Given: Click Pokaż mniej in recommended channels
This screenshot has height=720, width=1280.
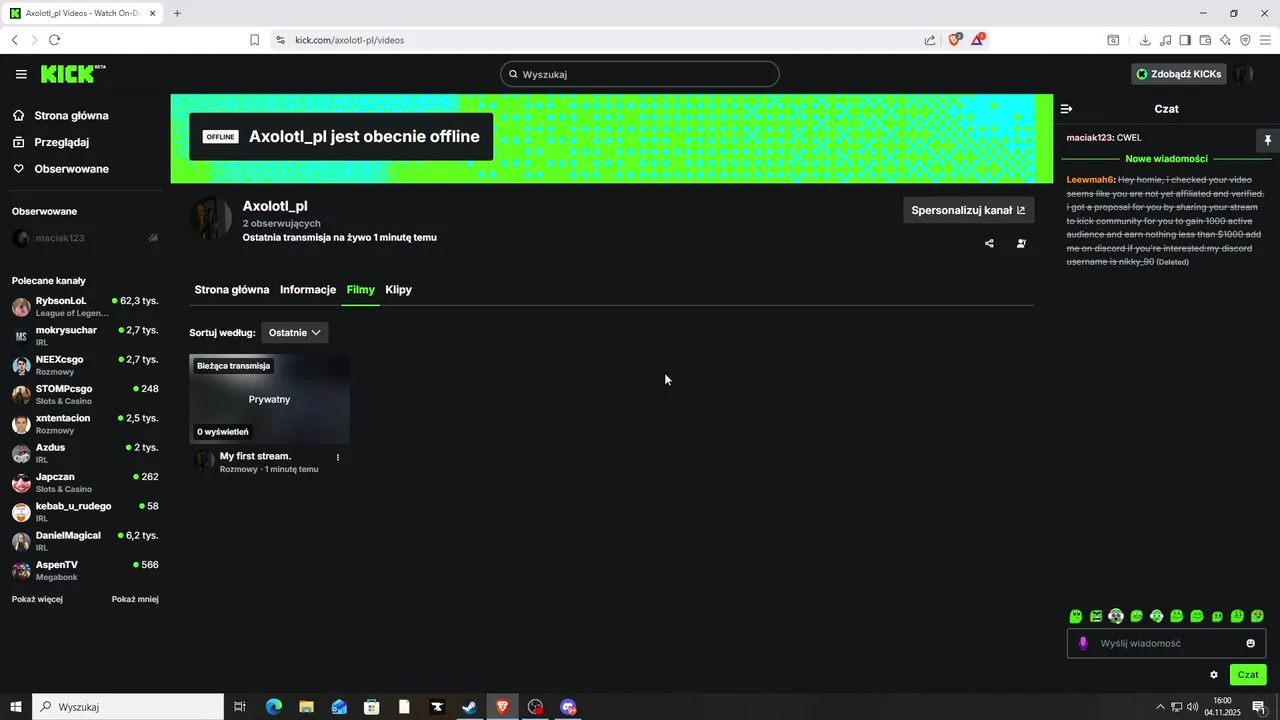Looking at the screenshot, I should click(135, 599).
